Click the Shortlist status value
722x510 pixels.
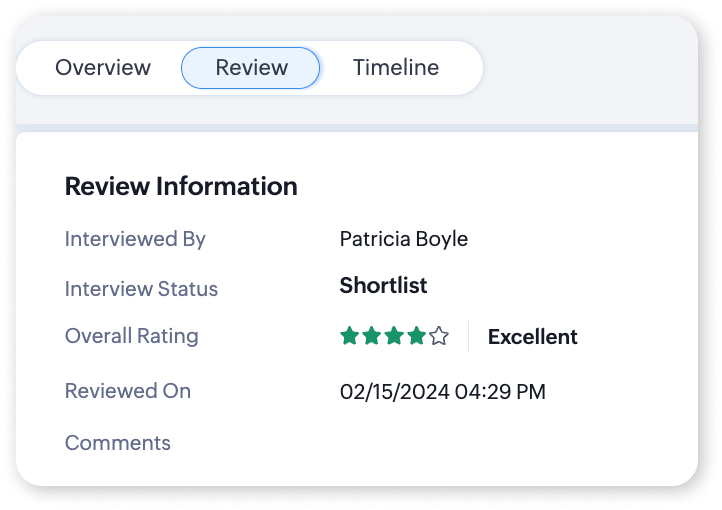point(383,285)
